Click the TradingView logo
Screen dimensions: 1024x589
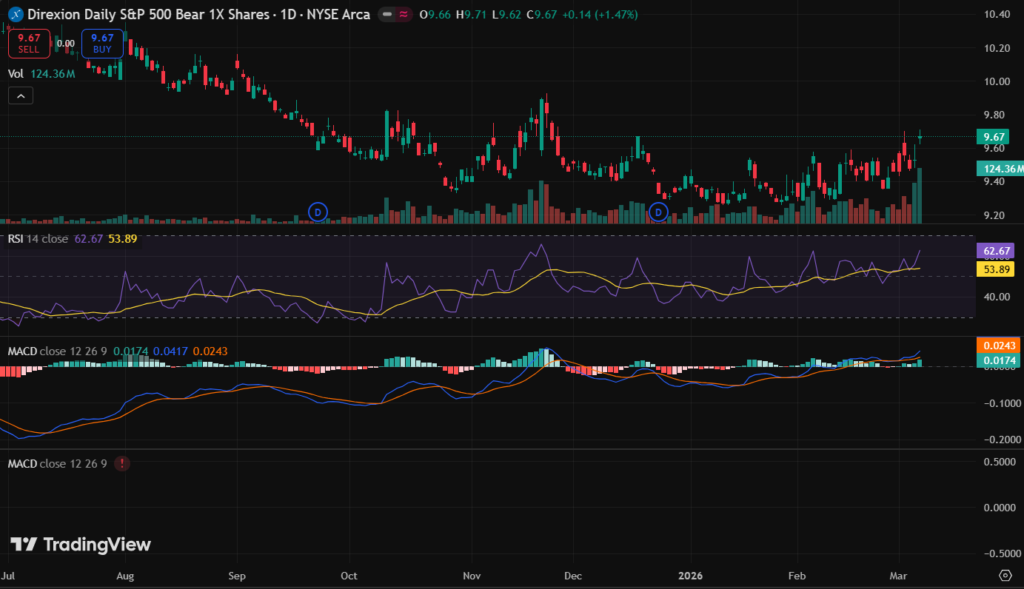pyautogui.click(x=81, y=544)
